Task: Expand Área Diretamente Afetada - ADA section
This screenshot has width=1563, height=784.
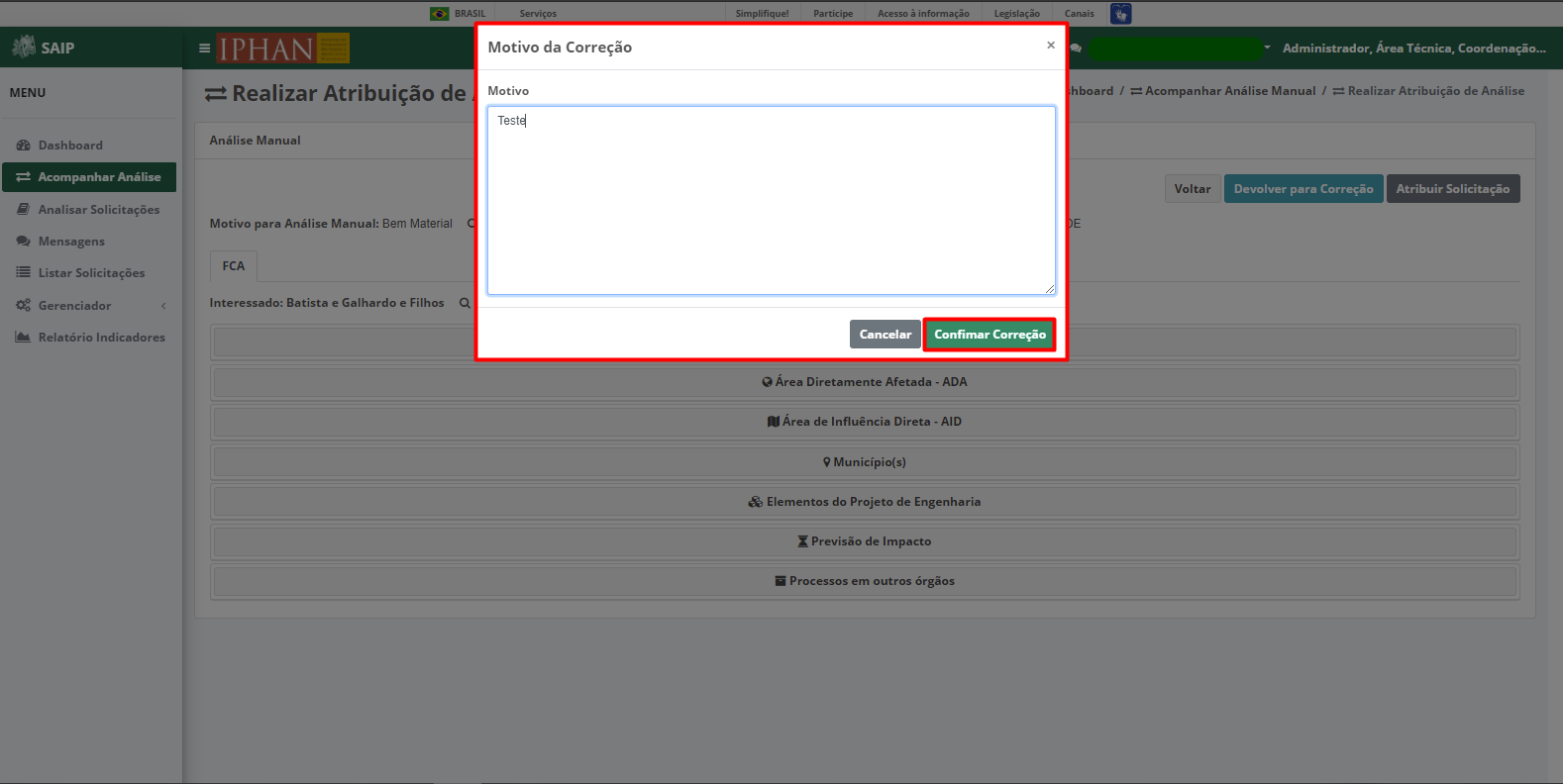Action: click(x=865, y=382)
